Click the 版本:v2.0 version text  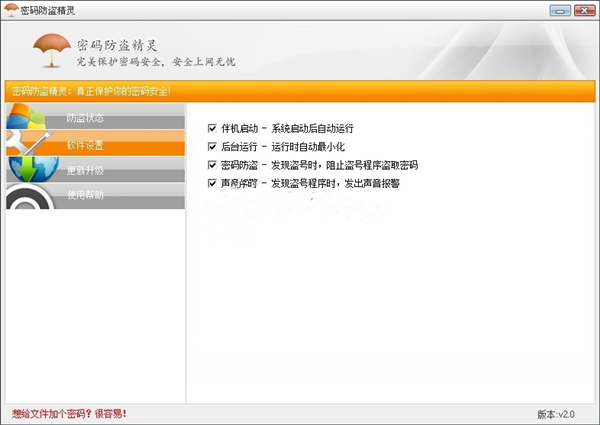[x=556, y=414]
